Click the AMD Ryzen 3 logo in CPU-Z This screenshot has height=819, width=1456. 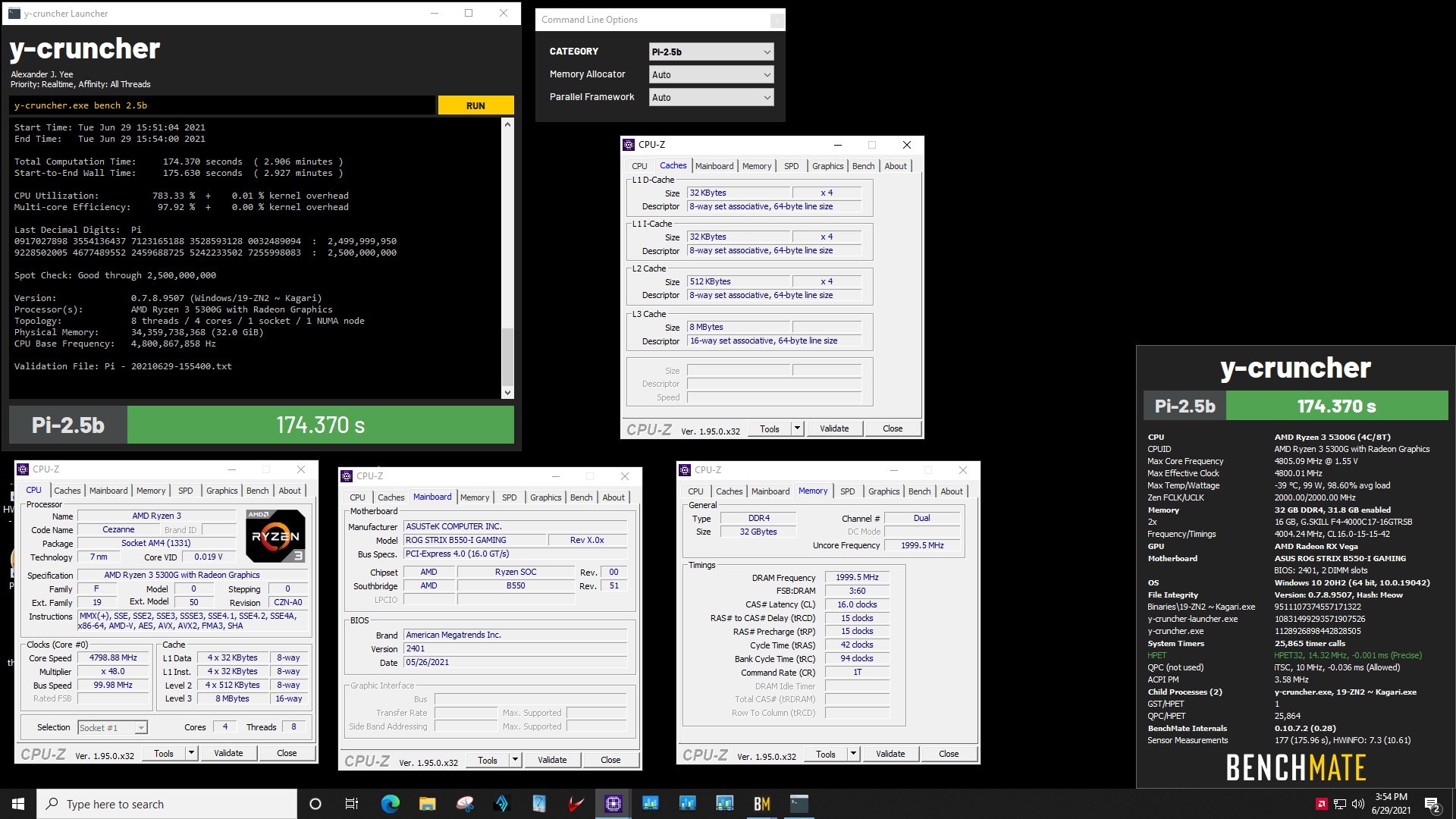point(275,535)
